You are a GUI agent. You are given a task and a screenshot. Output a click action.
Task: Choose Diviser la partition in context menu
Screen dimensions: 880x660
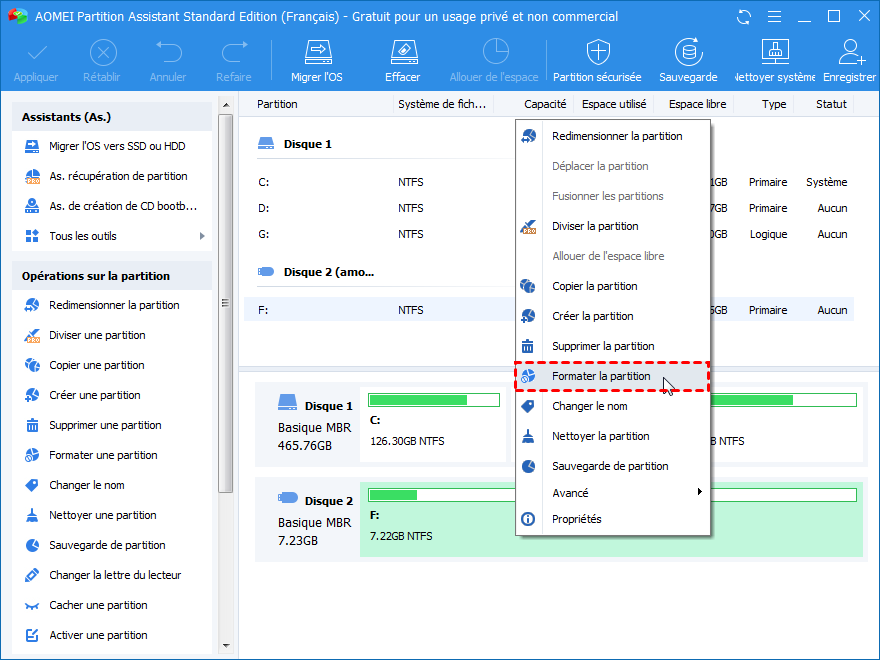click(x=613, y=226)
